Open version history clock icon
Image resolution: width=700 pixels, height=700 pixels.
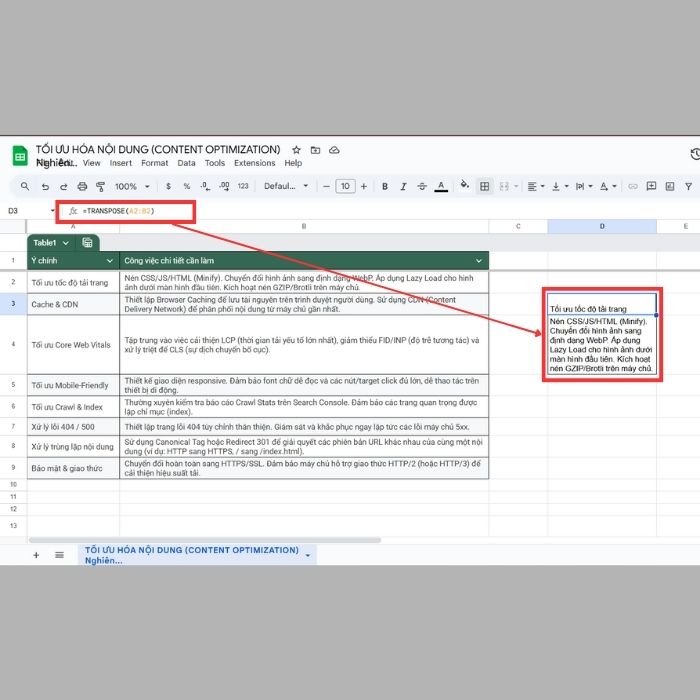click(695, 154)
